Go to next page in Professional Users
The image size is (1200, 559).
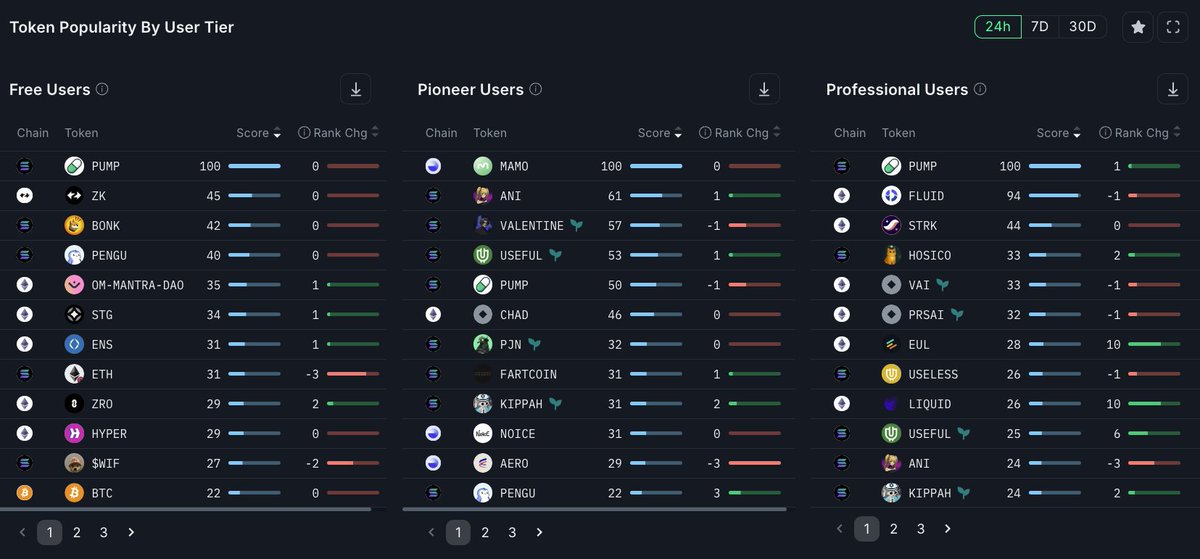click(948, 529)
